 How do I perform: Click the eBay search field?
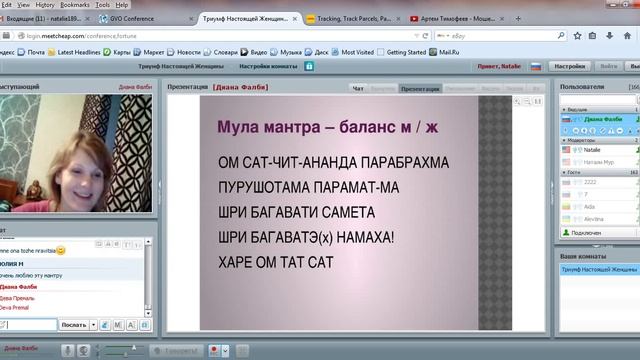tap(503, 36)
